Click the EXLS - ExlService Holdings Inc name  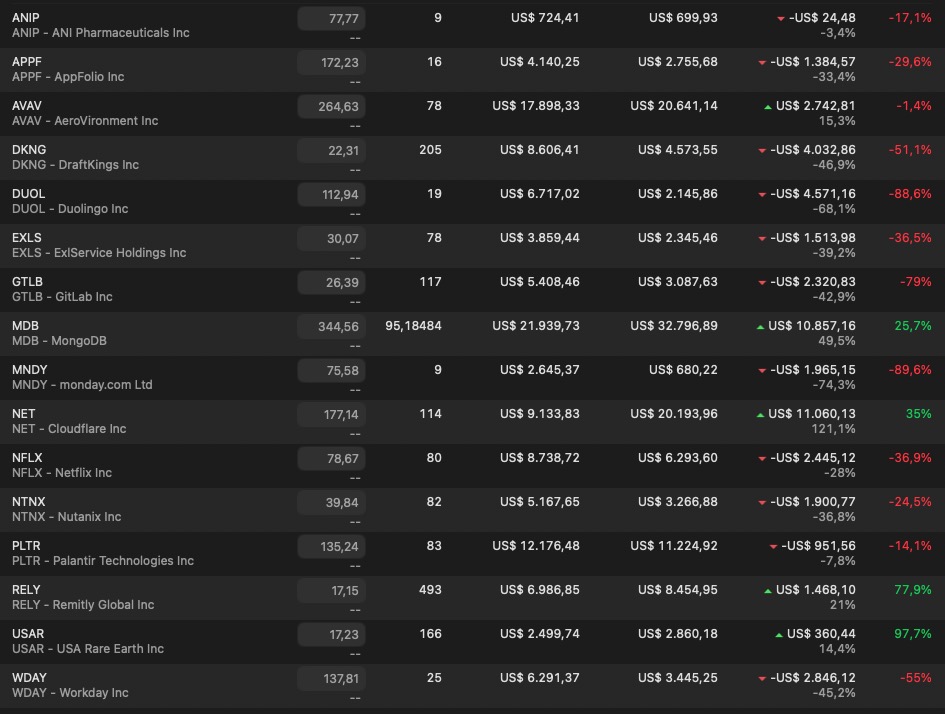tap(99, 253)
